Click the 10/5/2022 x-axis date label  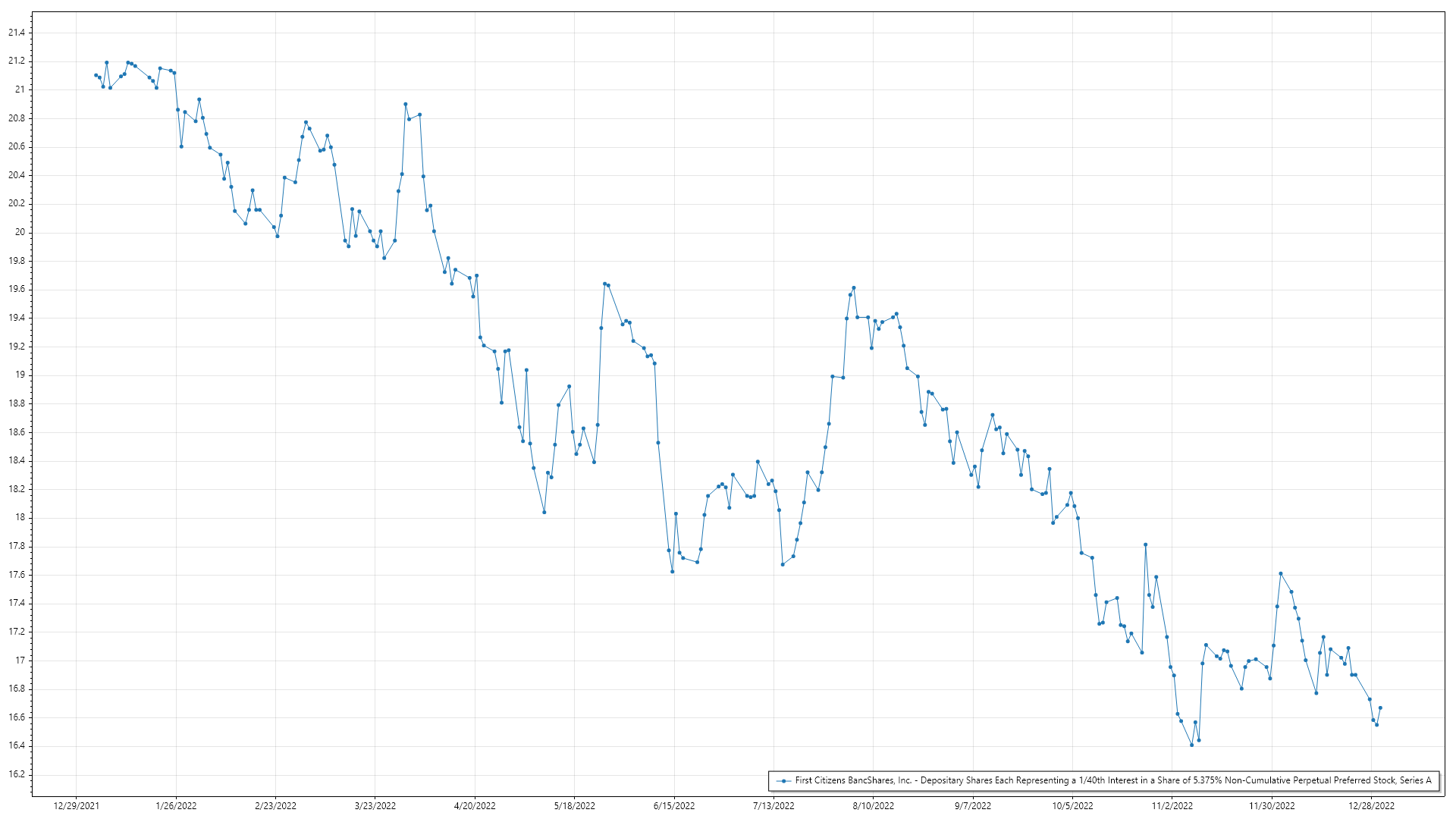[1072, 806]
